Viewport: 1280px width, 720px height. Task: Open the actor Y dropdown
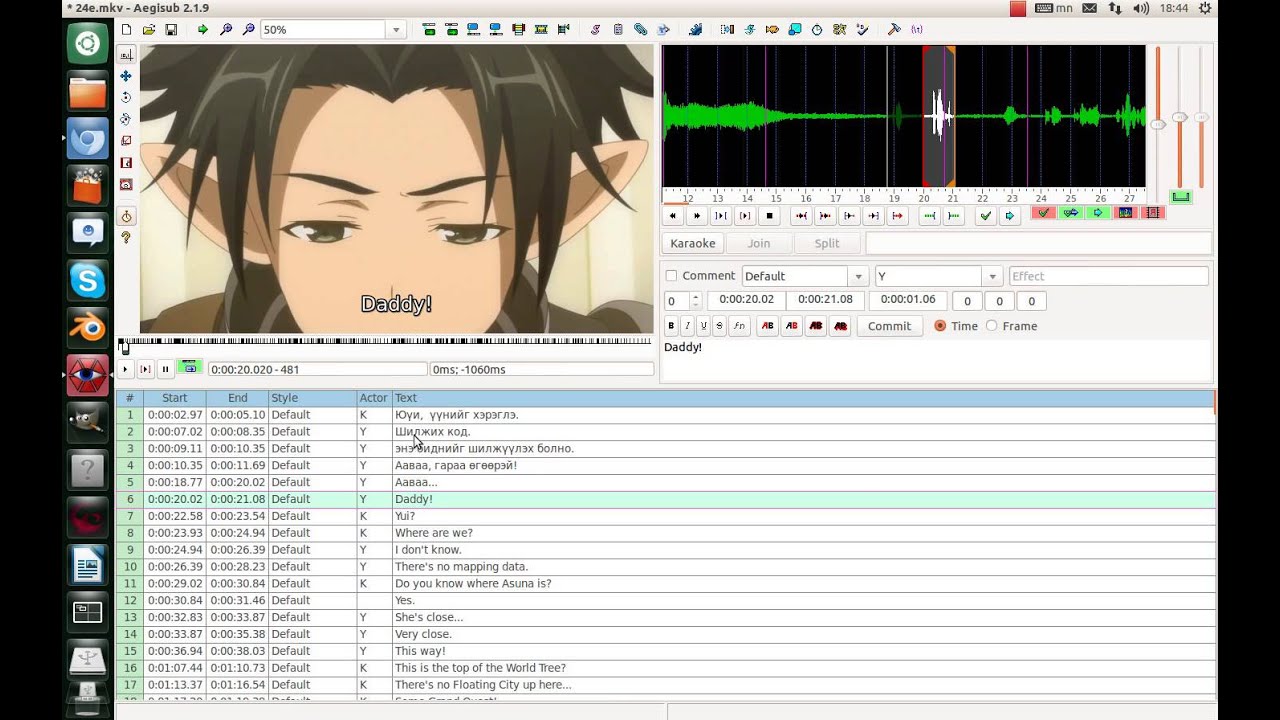tap(992, 276)
